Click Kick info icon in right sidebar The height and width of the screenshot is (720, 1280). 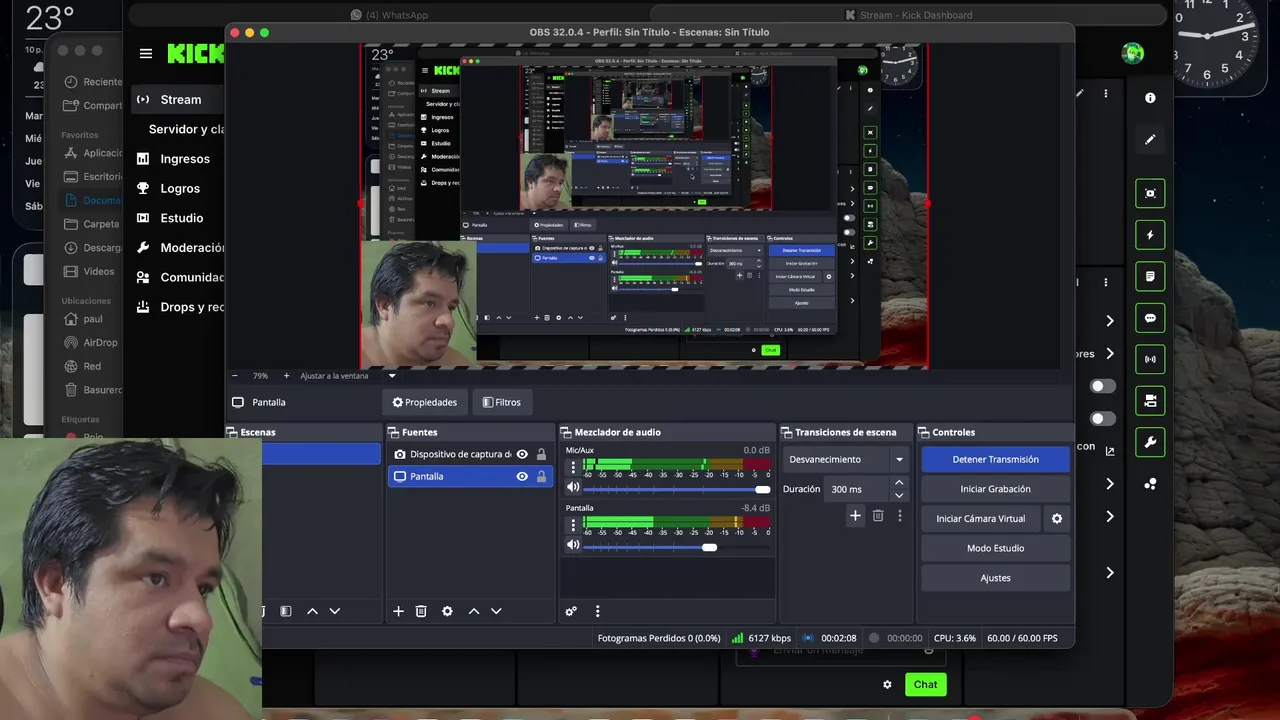coord(1150,98)
